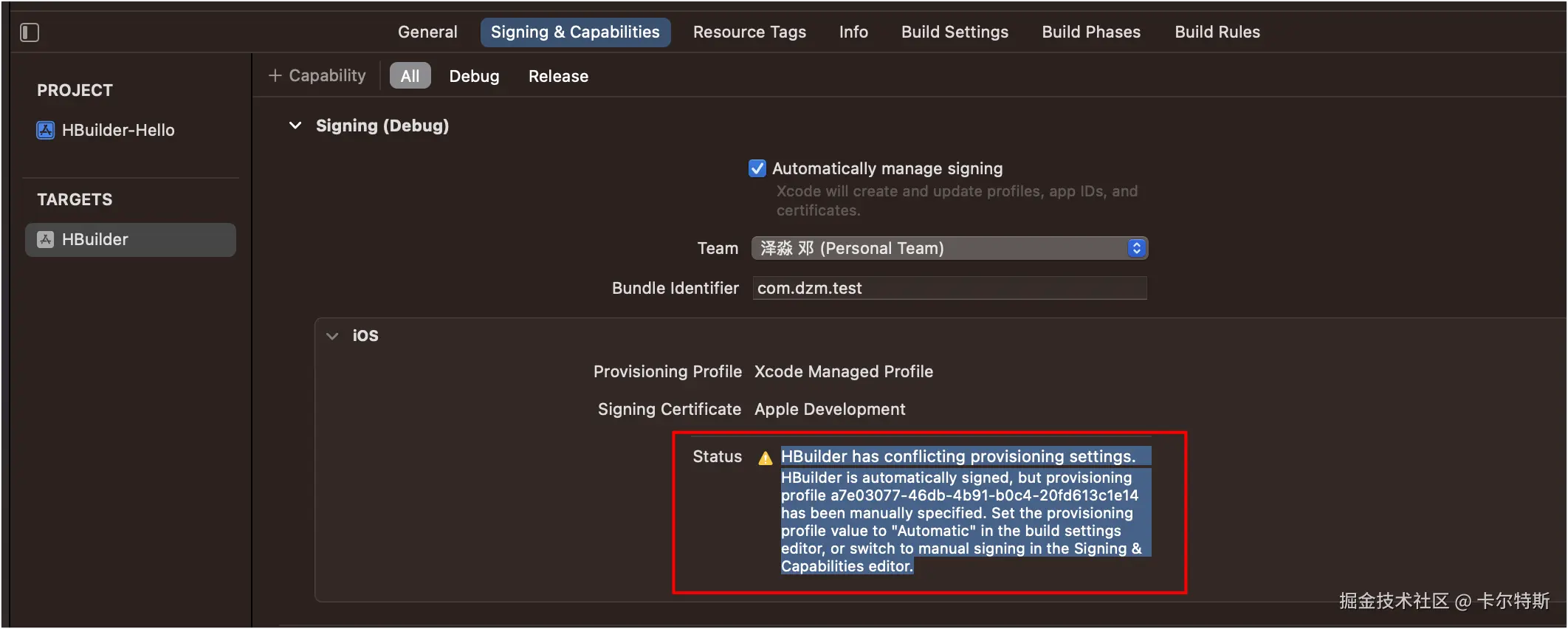Select the All configurations filter

point(410,76)
